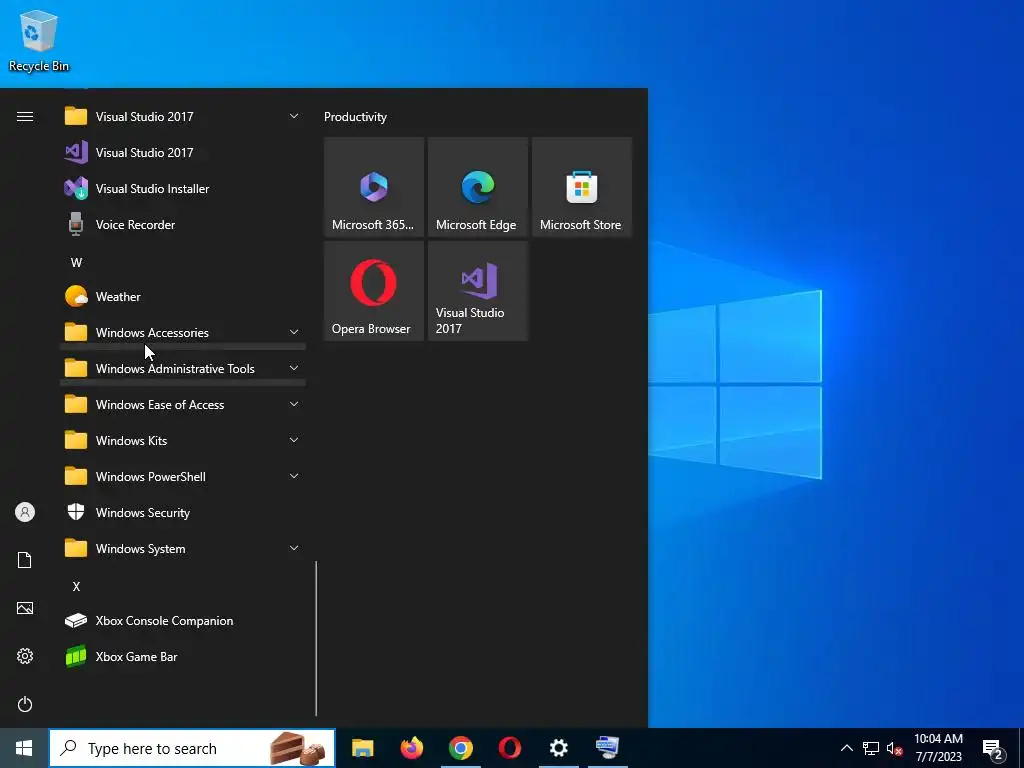The image size is (1024, 768).
Task: Open the clock showing 10:04 AM
Action: [938, 748]
